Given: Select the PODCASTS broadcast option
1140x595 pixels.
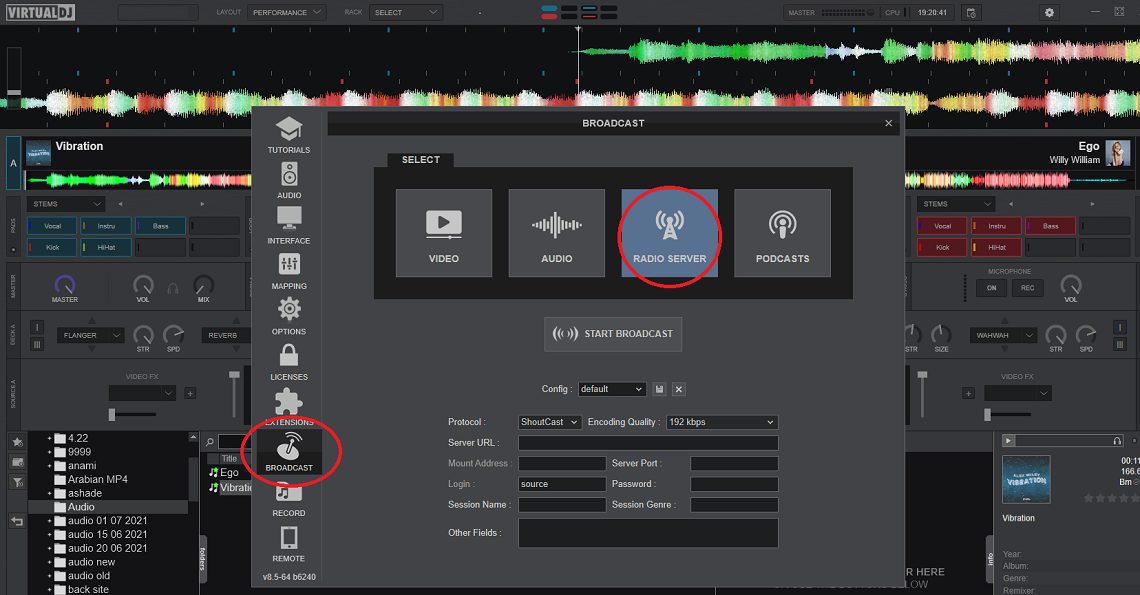Looking at the screenshot, I should pyautogui.click(x=782, y=232).
